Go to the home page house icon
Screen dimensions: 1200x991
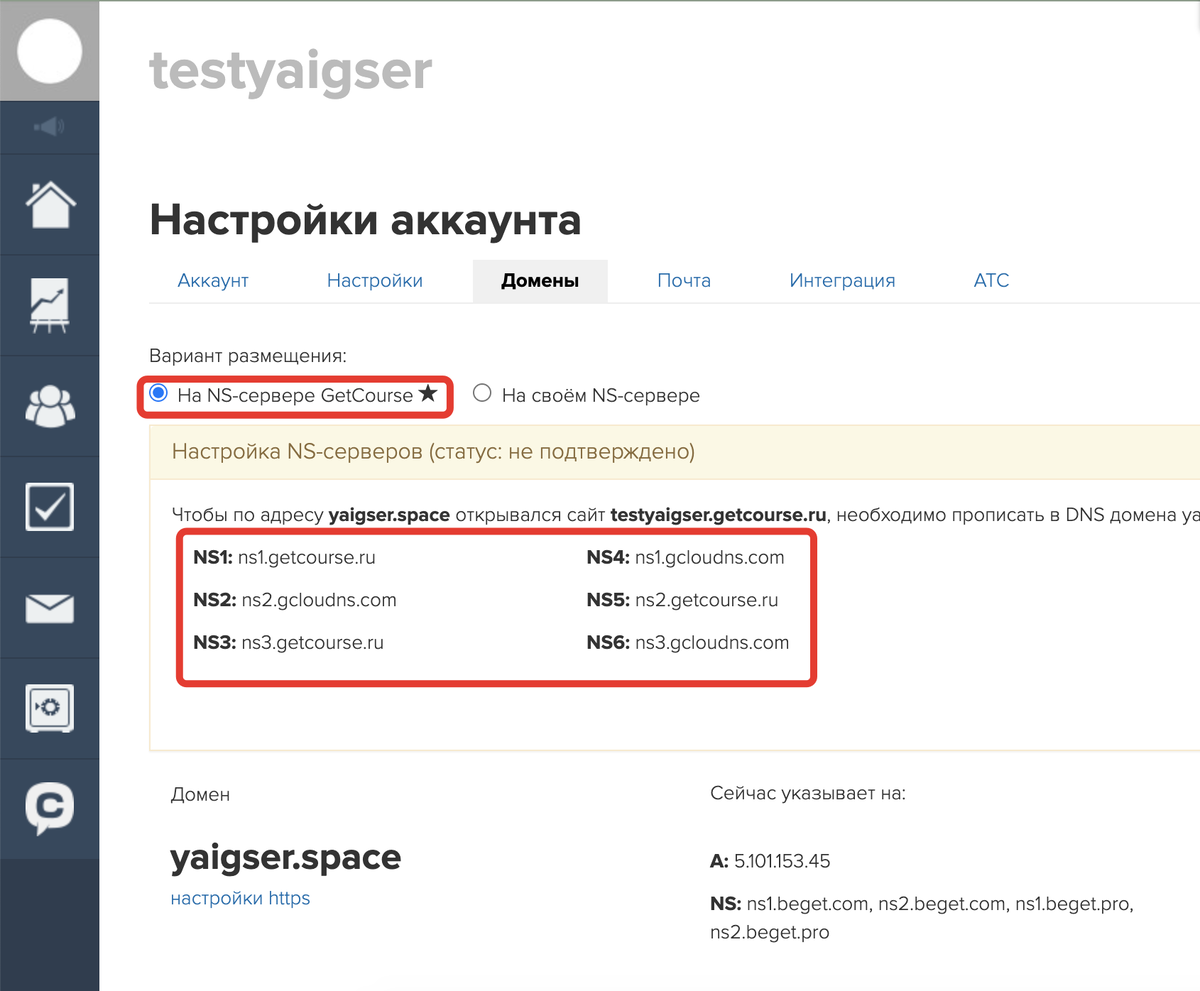pyautogui.click(x=49, y=205)
